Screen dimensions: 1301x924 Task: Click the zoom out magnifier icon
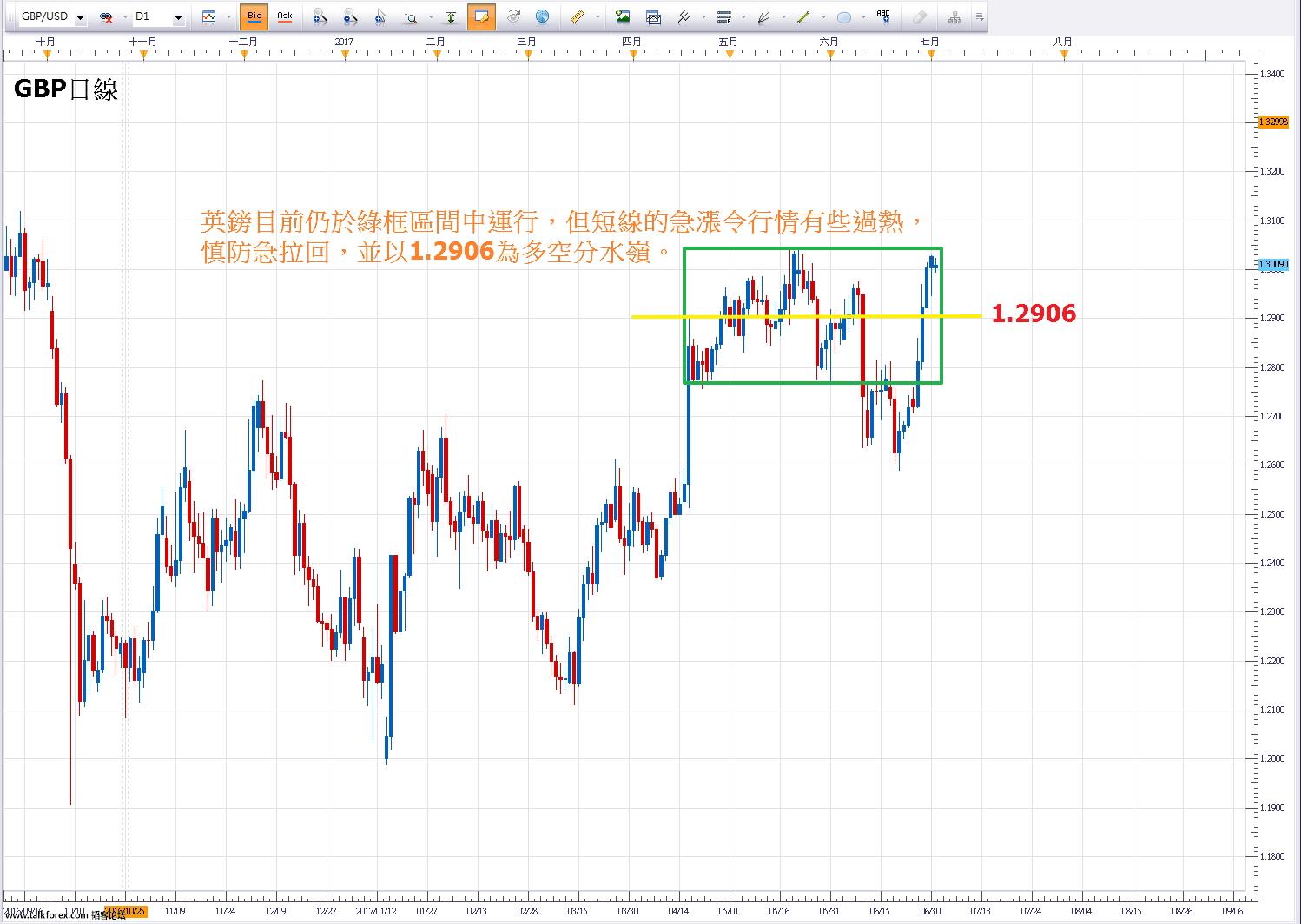[350, 16]
